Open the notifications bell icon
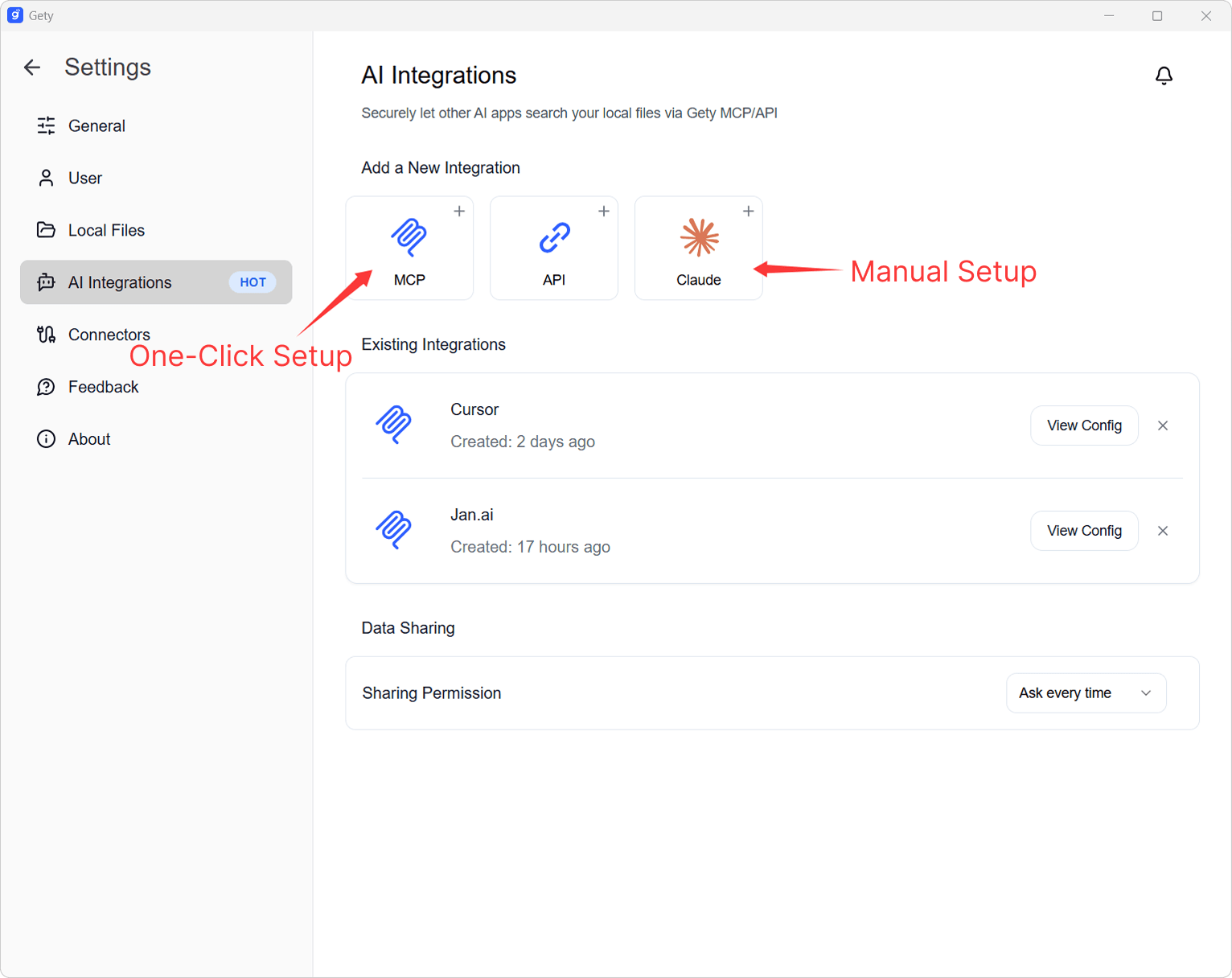This screenshot has height=978, width=1232. (x=1164, y=76)
